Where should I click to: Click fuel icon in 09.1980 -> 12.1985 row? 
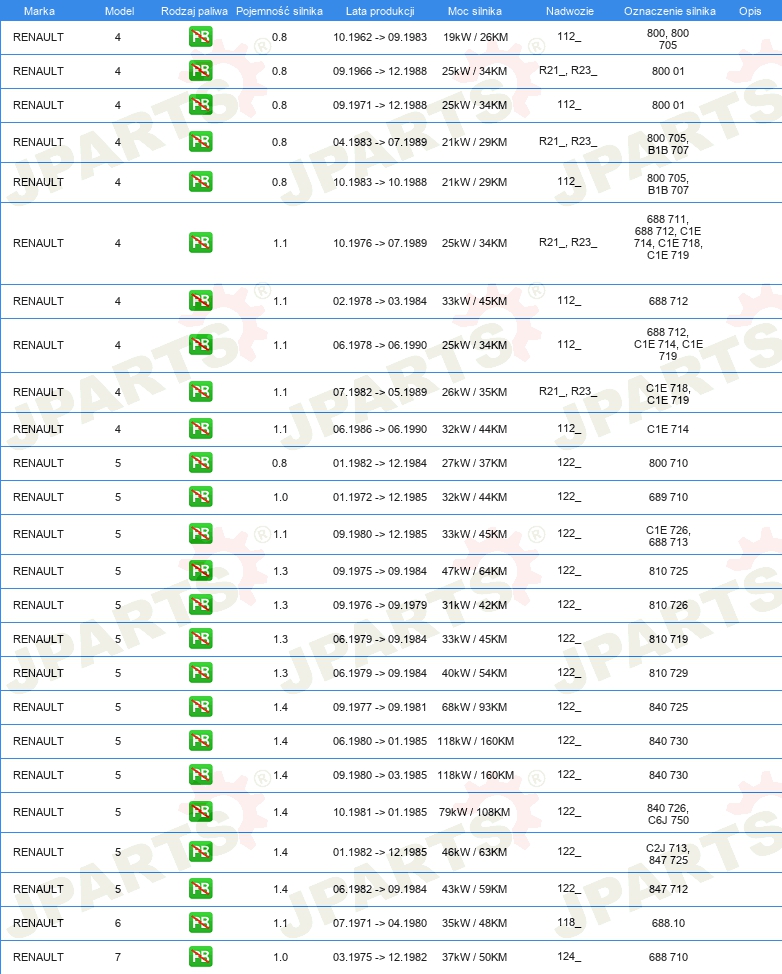point(201,534)
